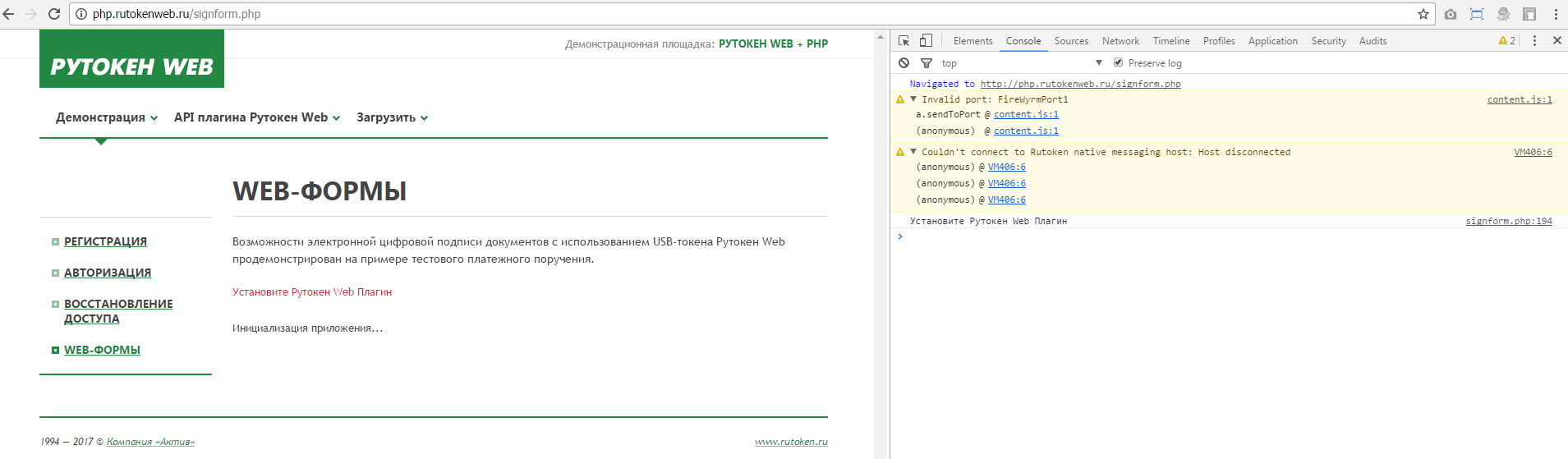This screenshot has height=459, width=1568.
Task: Open the РЕГИСТРАЦИЯ sidebar link
Action: [105, 241]
